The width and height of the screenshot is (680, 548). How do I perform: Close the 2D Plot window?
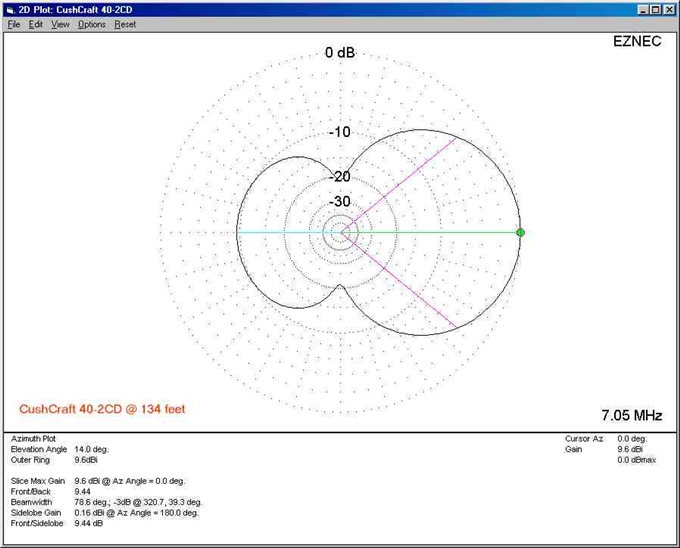(x=669, y=10)
